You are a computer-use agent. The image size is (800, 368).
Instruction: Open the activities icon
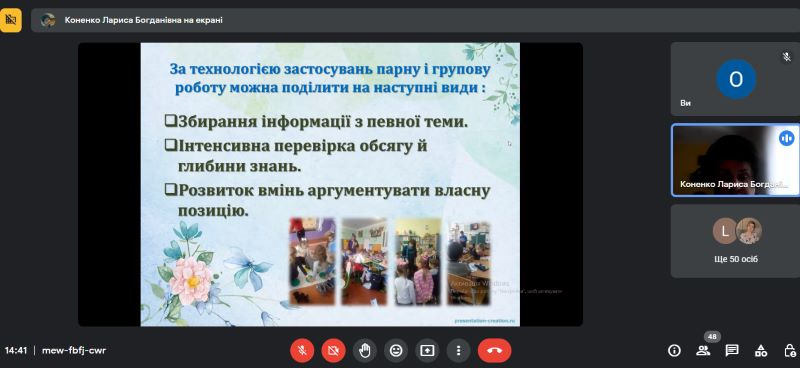pos(761,350)
